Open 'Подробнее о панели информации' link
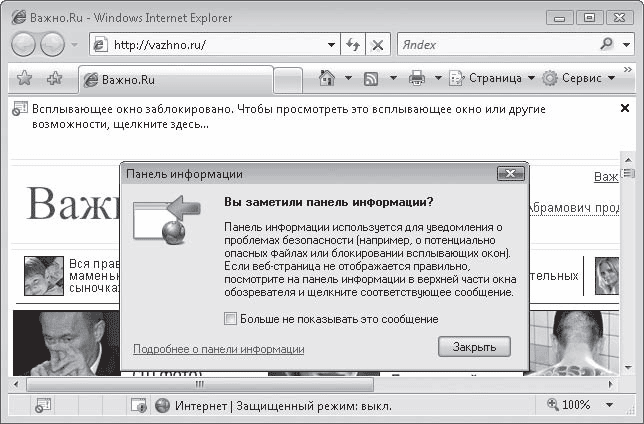The width and height of the screenshot is (644, 424). [x=218, y=349]
